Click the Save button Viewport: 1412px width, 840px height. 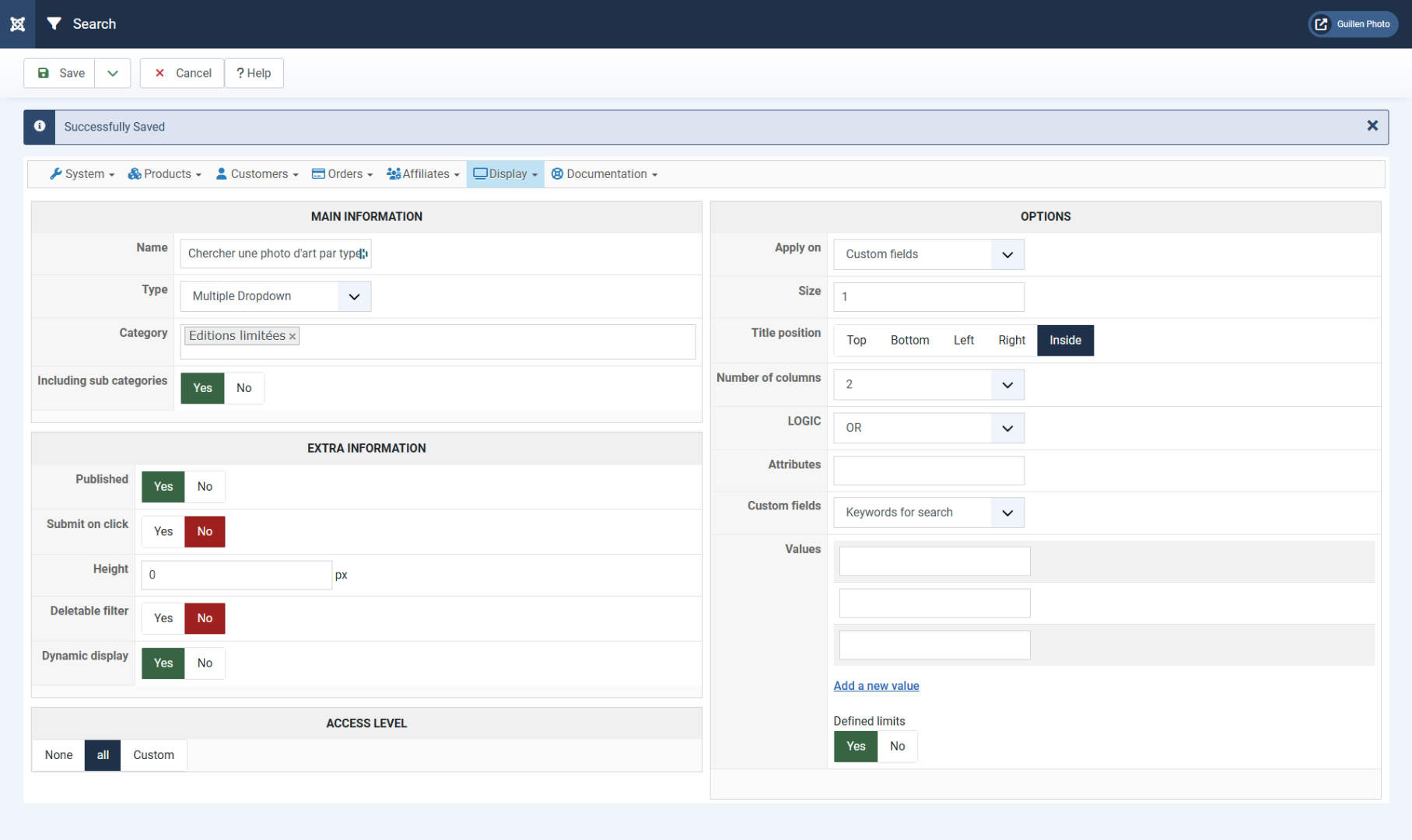click(x=61, y=73)
